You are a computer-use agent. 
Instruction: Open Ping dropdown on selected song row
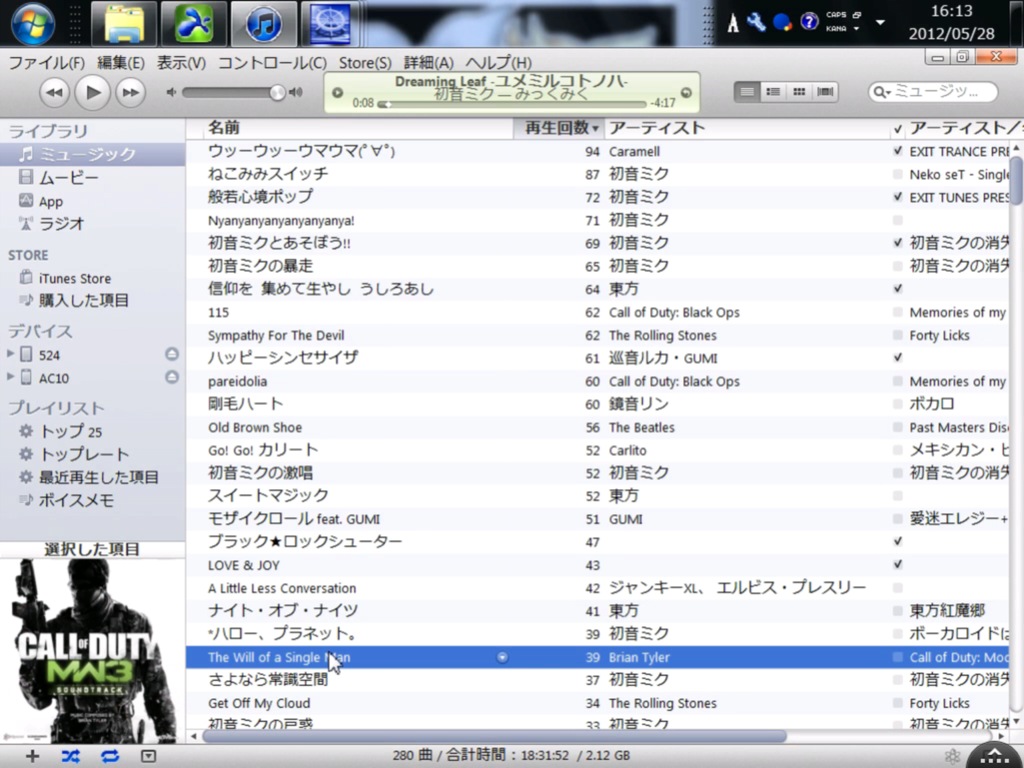coord(502,658)
